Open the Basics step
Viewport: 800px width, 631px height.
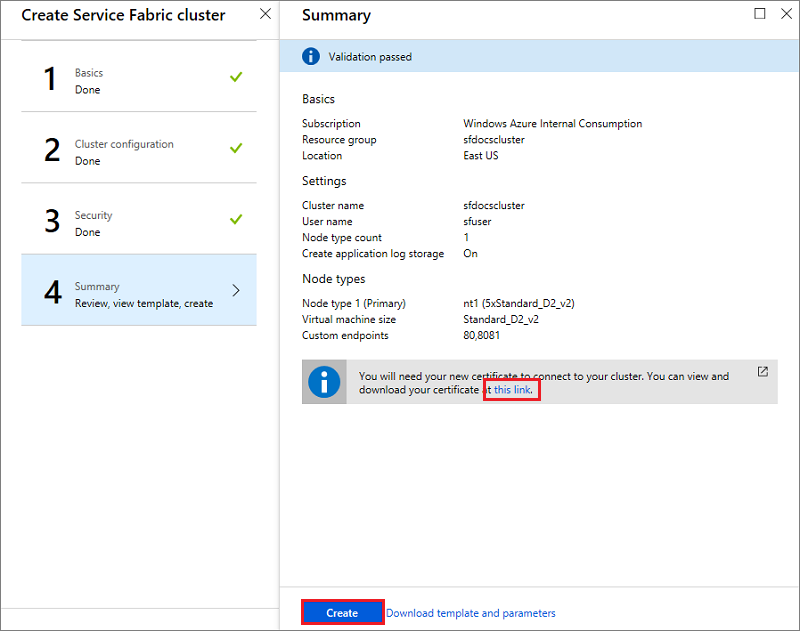[139, 77]
